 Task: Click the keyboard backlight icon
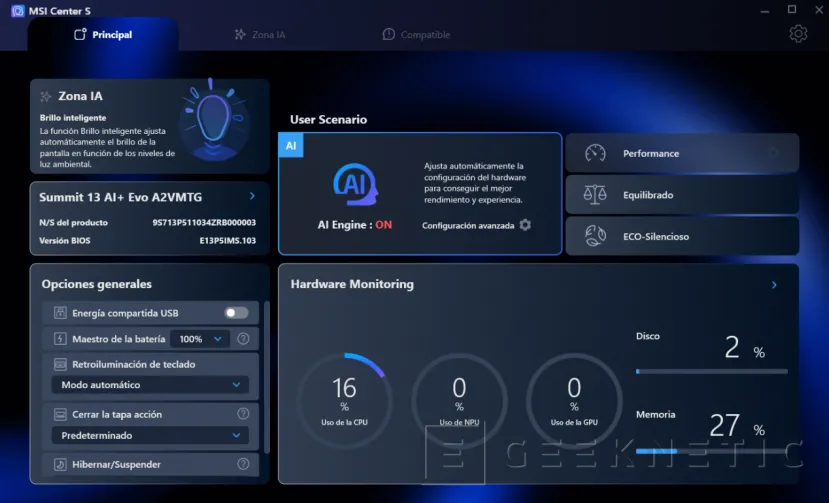point(60,364)
